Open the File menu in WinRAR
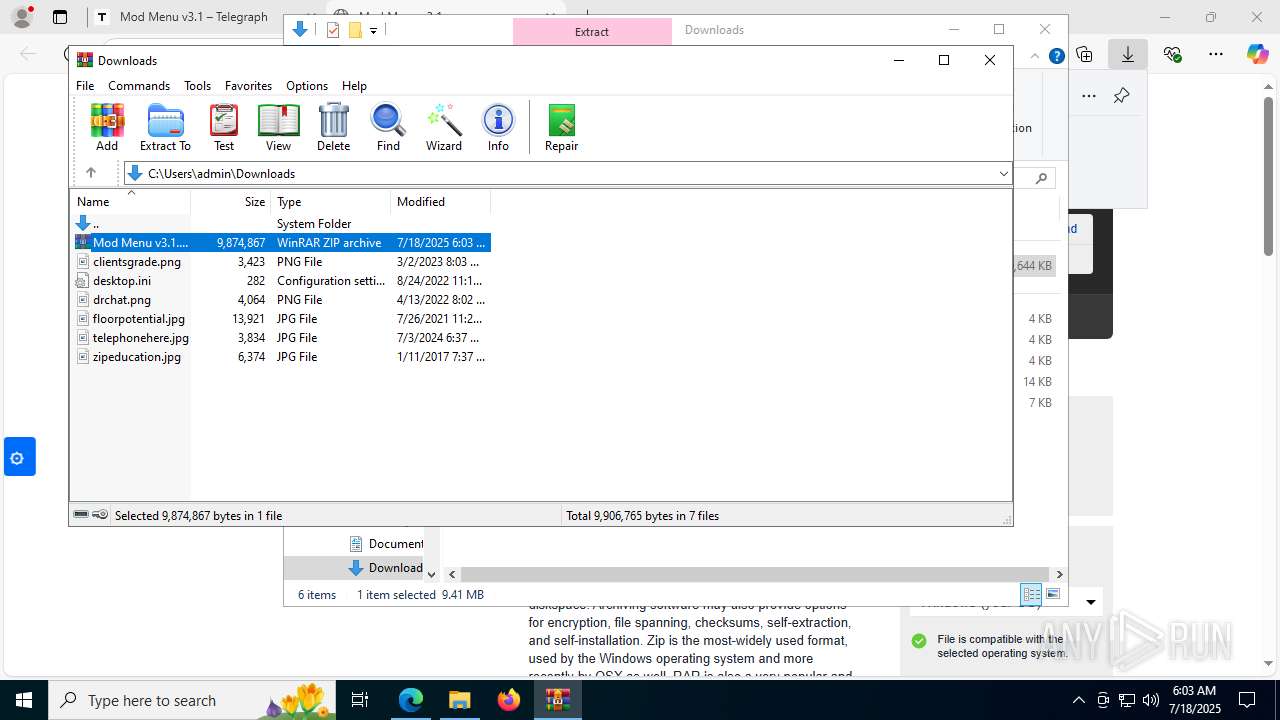The image size is (1280, 720). pos(85,86)
